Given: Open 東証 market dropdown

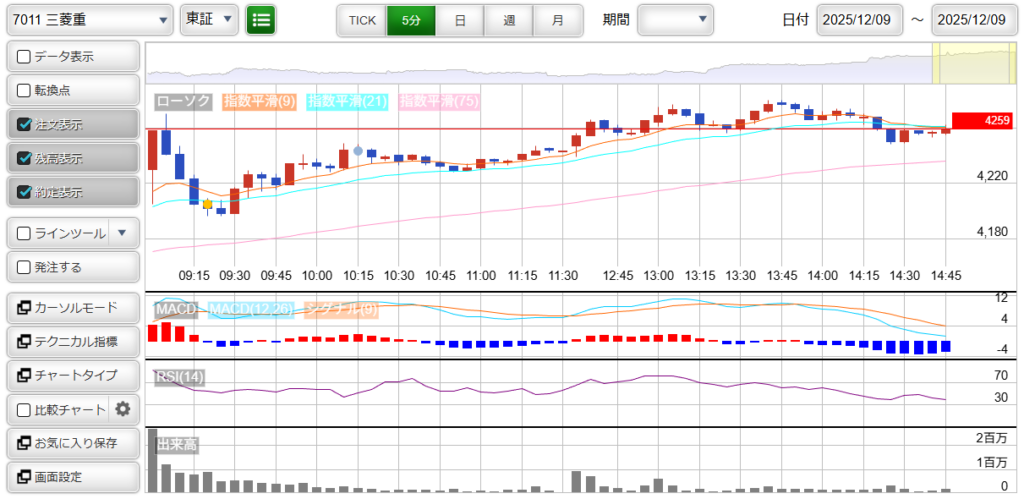Looking at the screenshot, I should tap(209, 19).
